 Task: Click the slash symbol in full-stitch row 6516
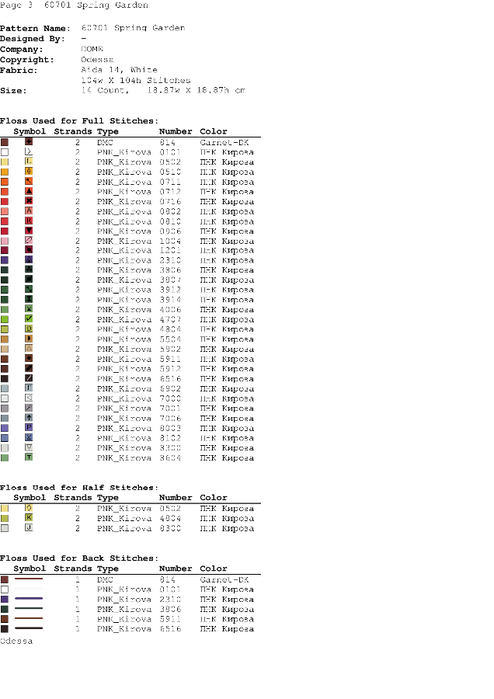click(x=29, y=378)
